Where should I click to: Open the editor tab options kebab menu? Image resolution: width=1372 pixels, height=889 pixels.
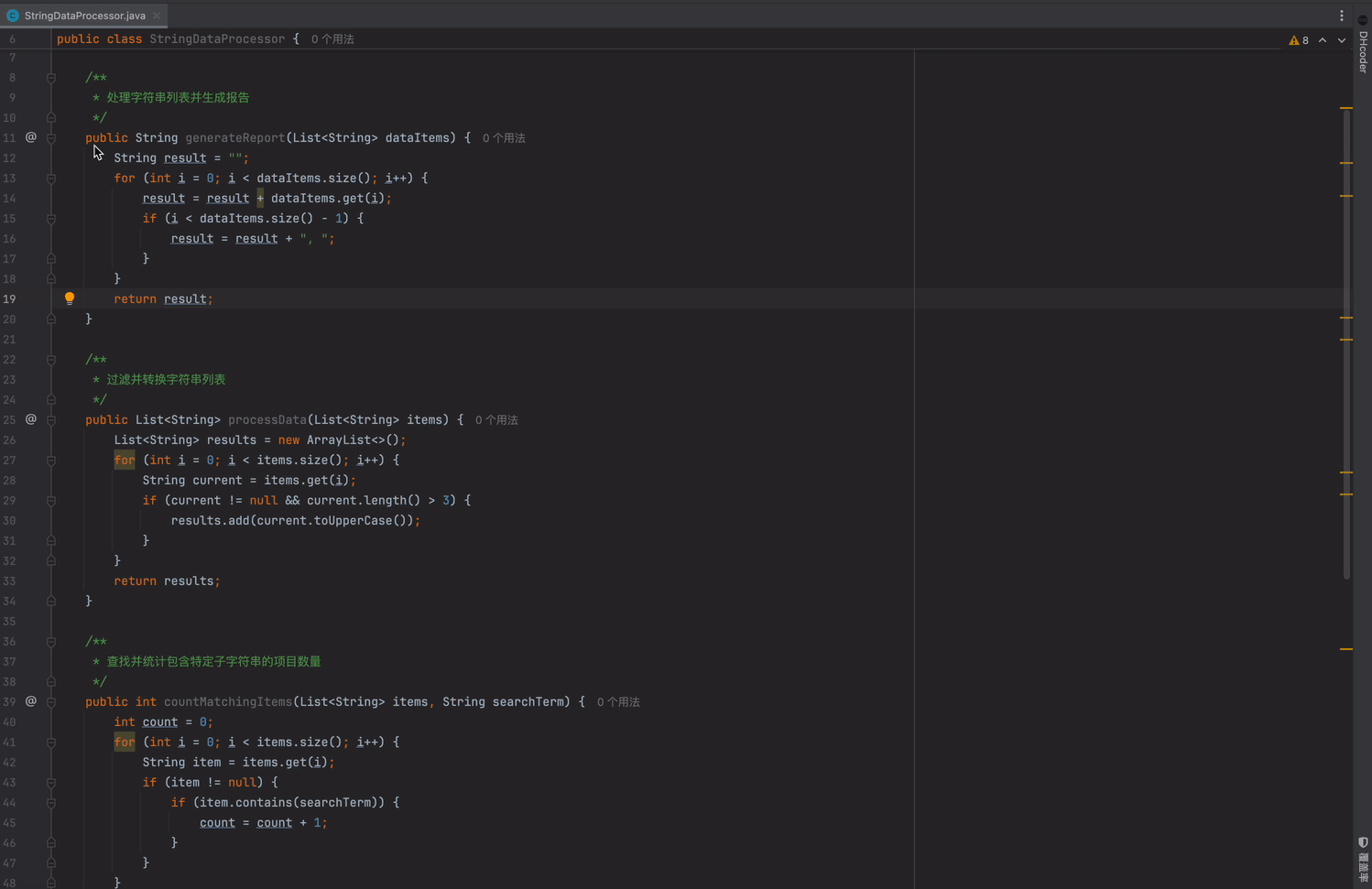[x=1342, y=16]
